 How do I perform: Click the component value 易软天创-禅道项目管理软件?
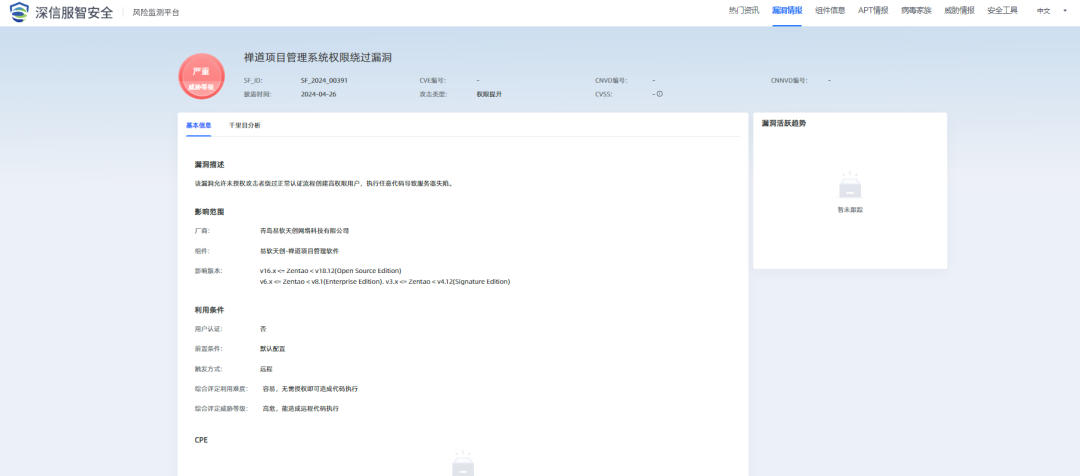click(x=299, y=251)
